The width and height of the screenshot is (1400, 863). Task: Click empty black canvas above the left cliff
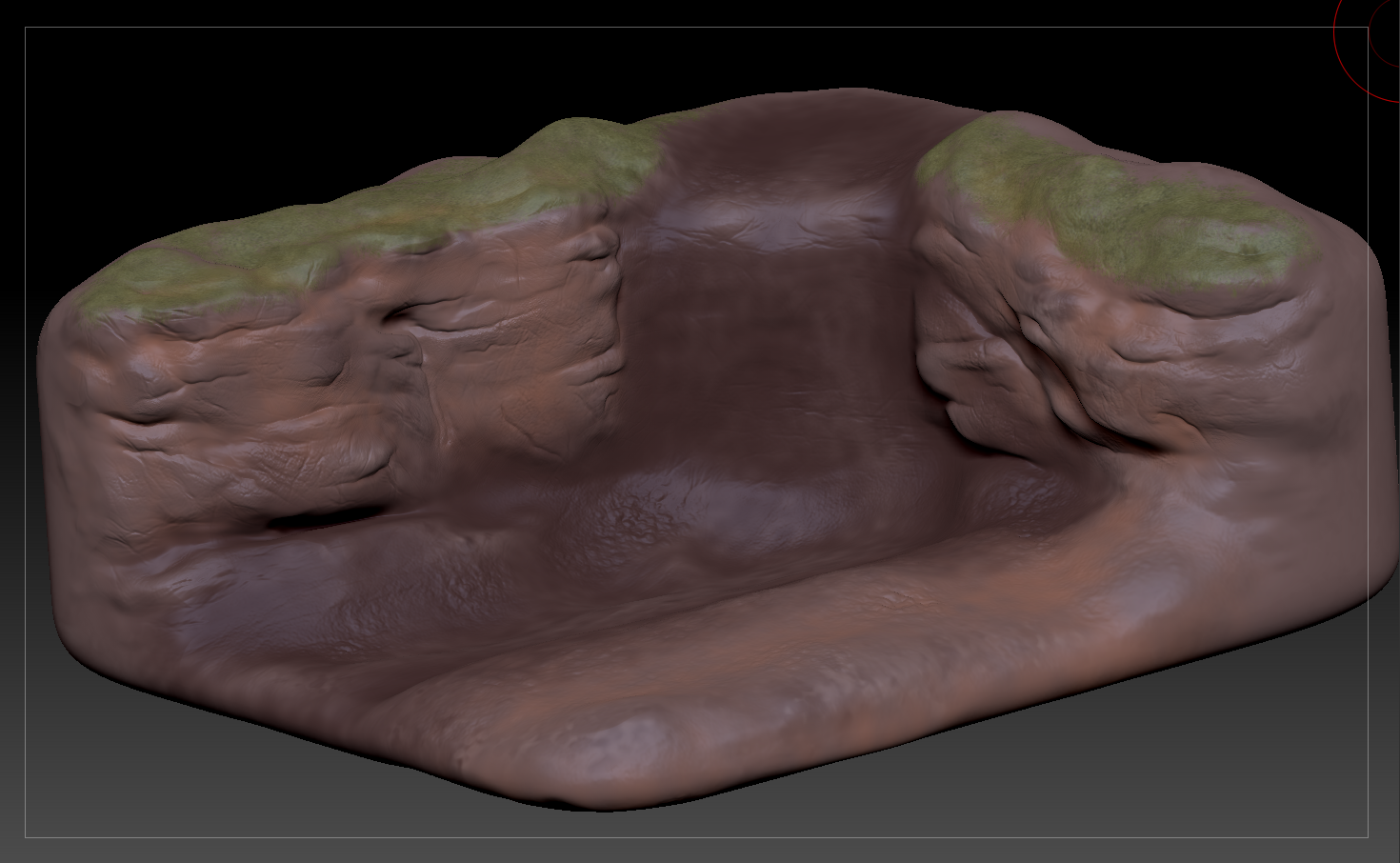point(286,95)
